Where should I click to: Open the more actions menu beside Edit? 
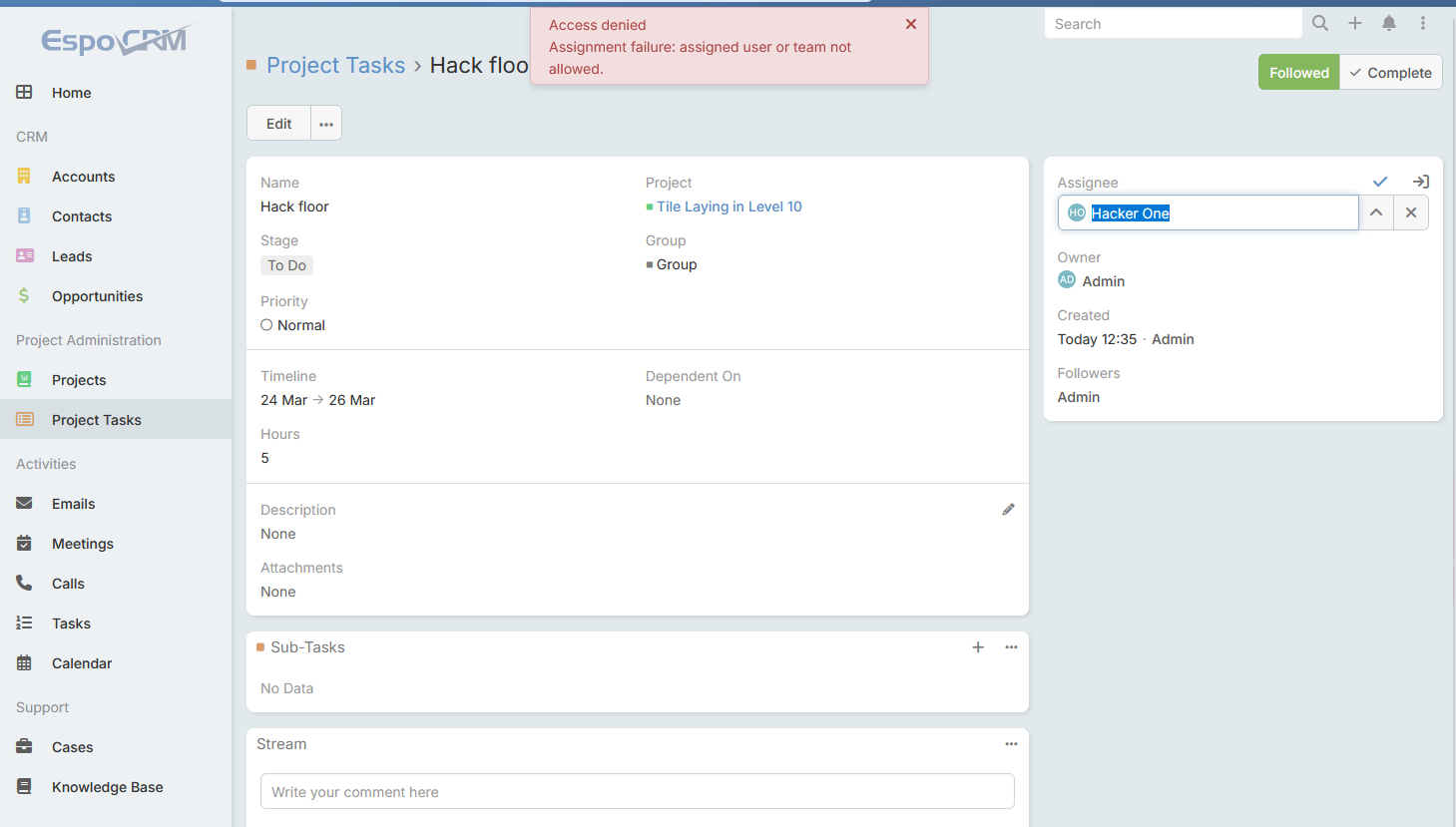pos(326,124)
